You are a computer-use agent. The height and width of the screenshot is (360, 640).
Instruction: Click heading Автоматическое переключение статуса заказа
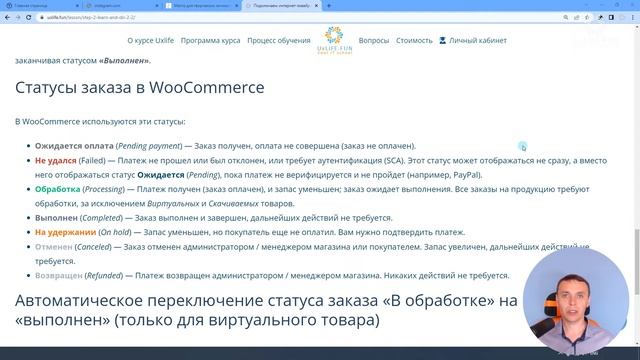pyautogui.click(x=266, y=310)
